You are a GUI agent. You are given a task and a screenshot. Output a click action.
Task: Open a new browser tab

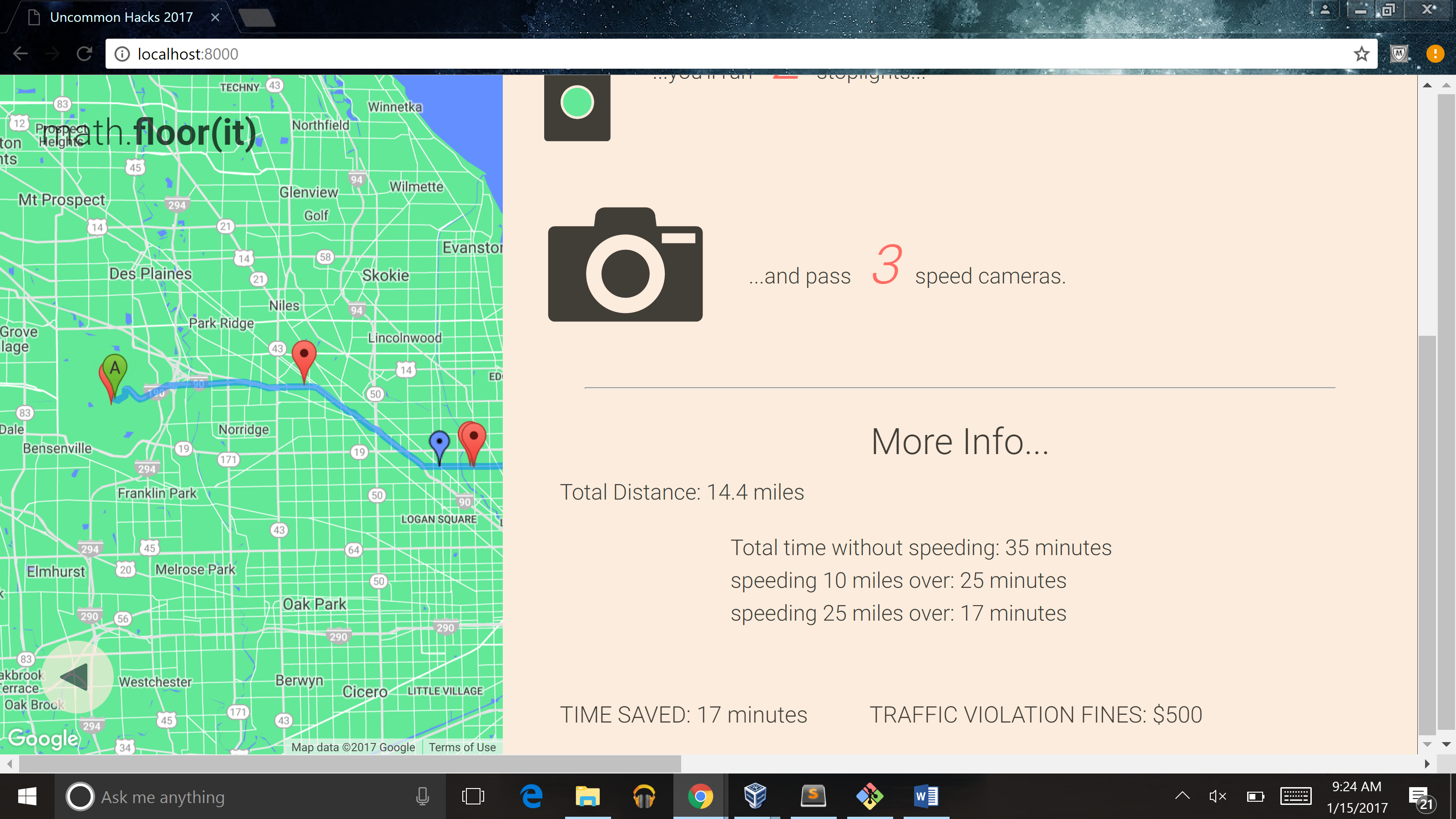(257, 18)
